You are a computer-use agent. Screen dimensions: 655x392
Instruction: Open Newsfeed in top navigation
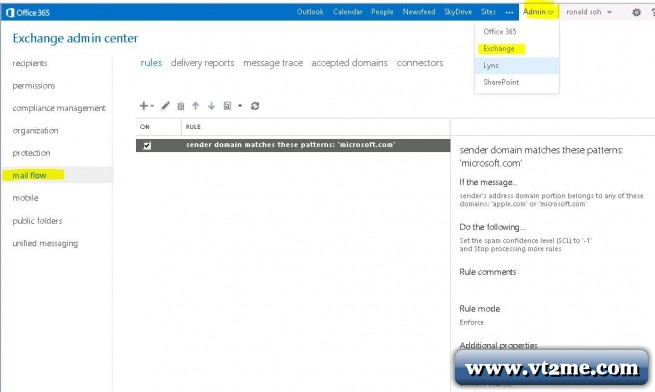point(419,12)
